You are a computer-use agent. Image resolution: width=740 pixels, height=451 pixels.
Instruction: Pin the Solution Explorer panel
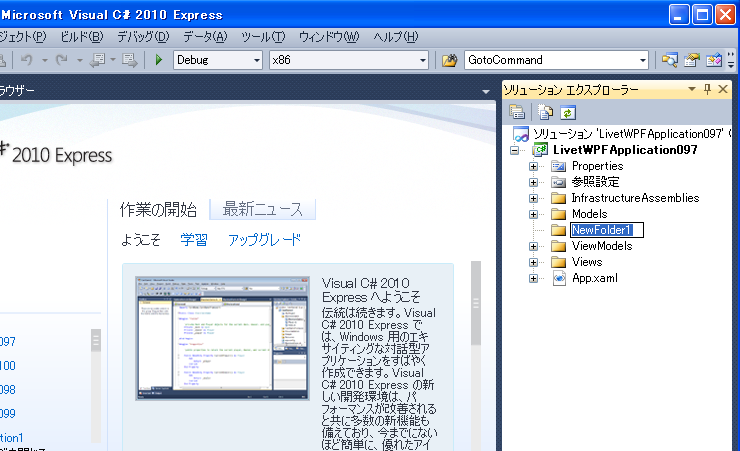(707, 89)
